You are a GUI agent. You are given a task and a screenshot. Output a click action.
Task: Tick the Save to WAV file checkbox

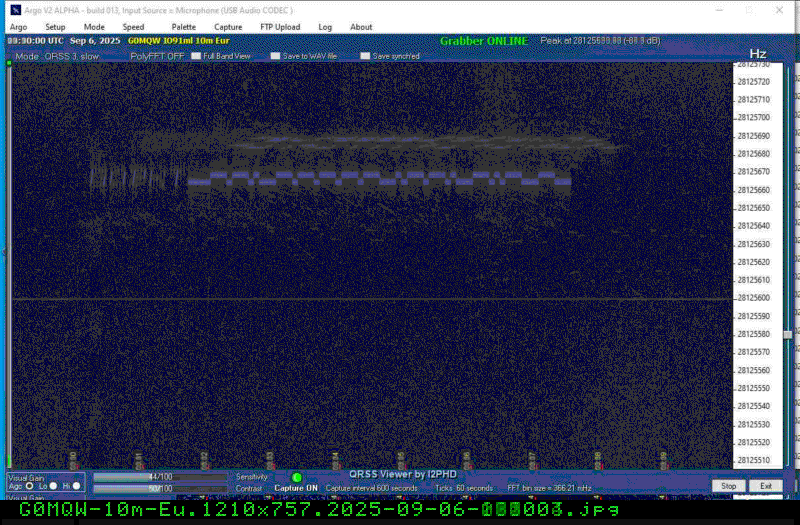[x=276, y=56]
